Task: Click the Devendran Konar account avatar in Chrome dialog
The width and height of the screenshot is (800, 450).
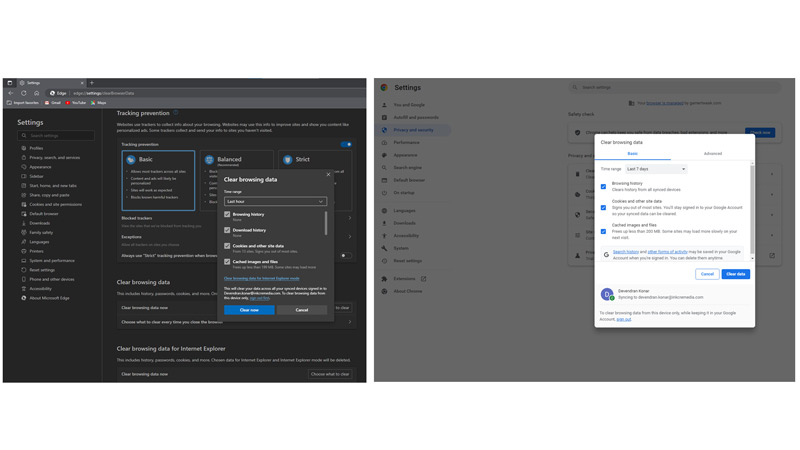Action: click(x=607, y=294)
